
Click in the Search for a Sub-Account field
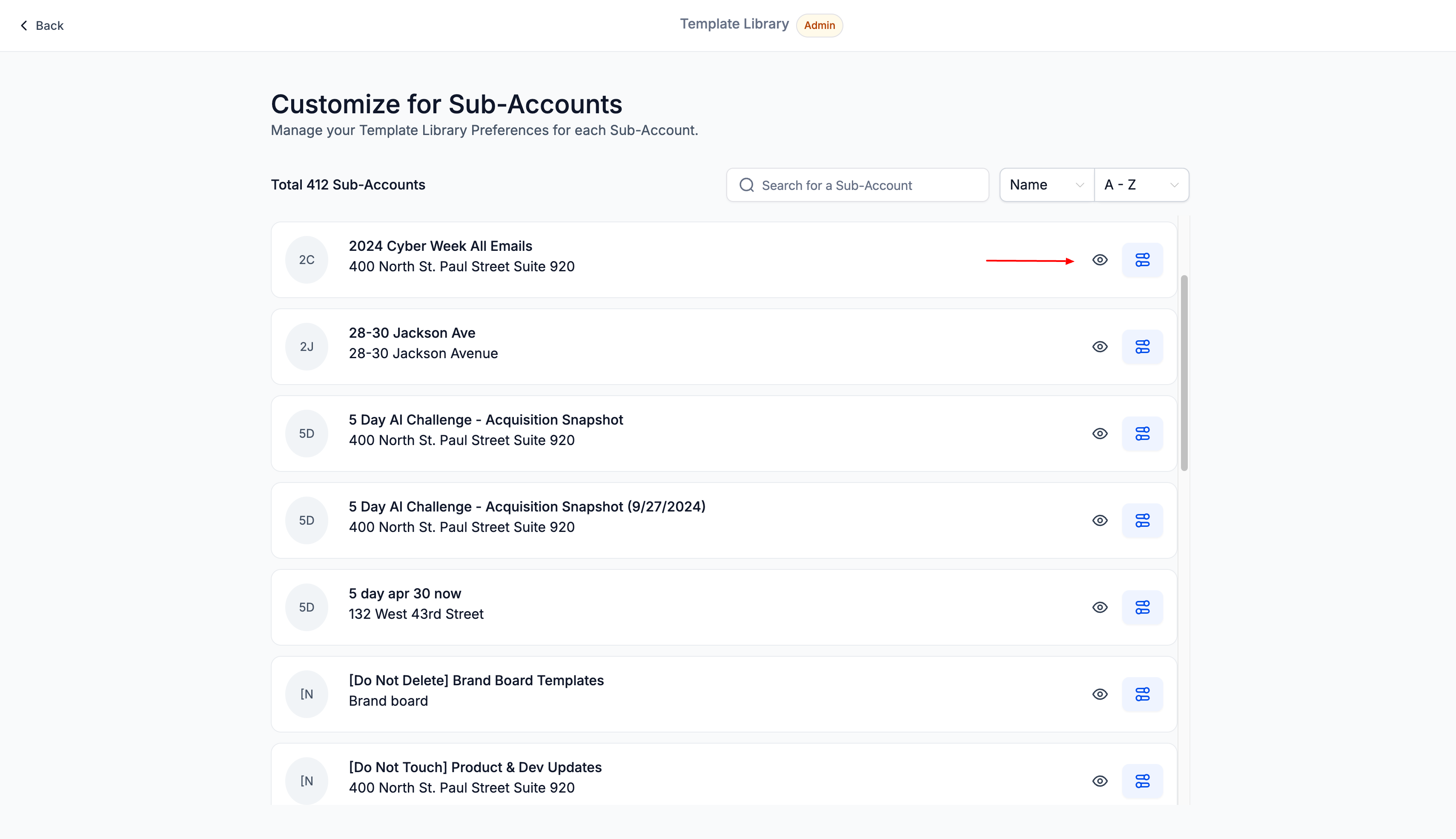click(x=857, y=185)
